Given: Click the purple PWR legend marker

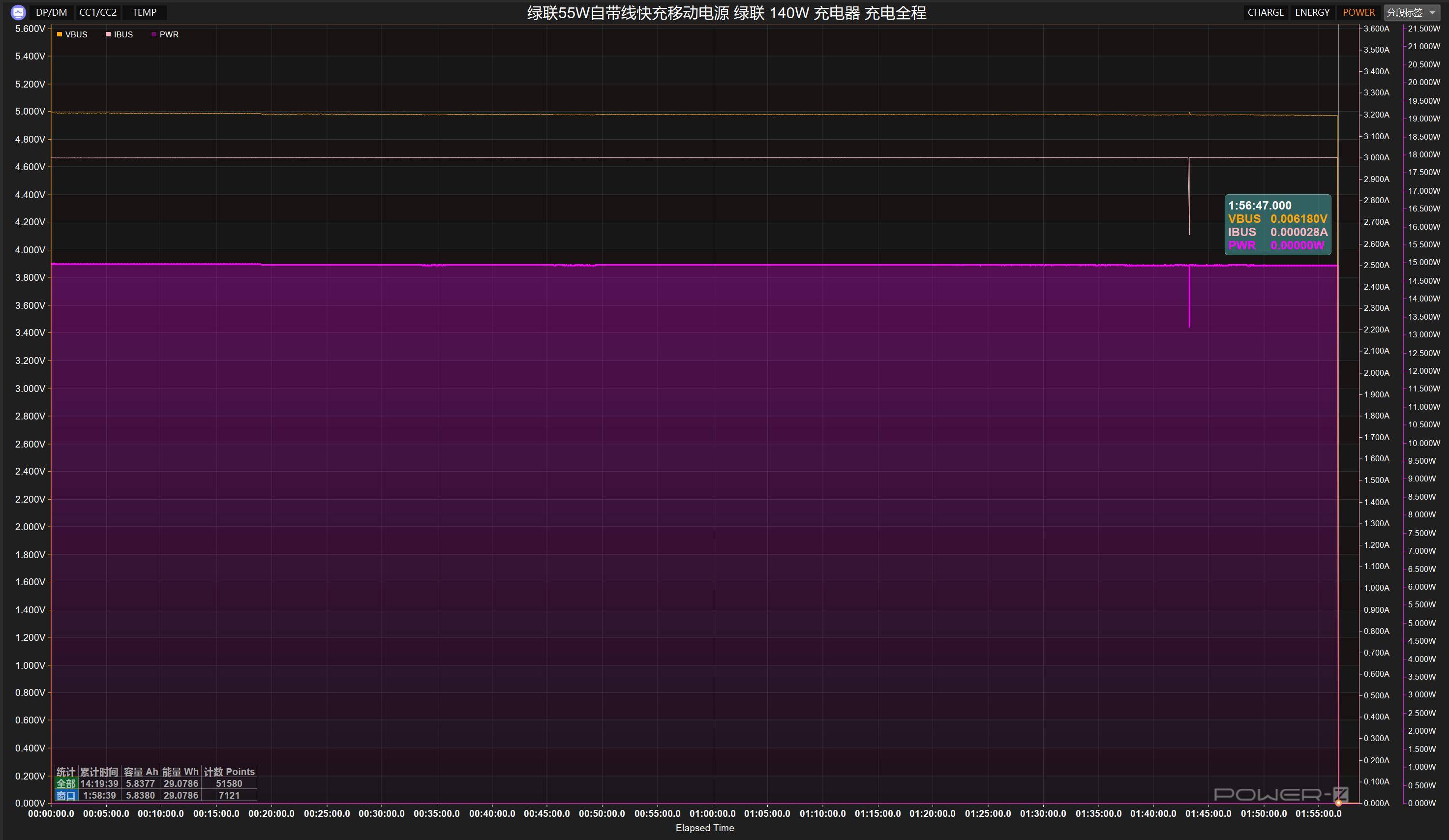Looking at the screenshot, I should pyautogui.click(x=153, y=34).
